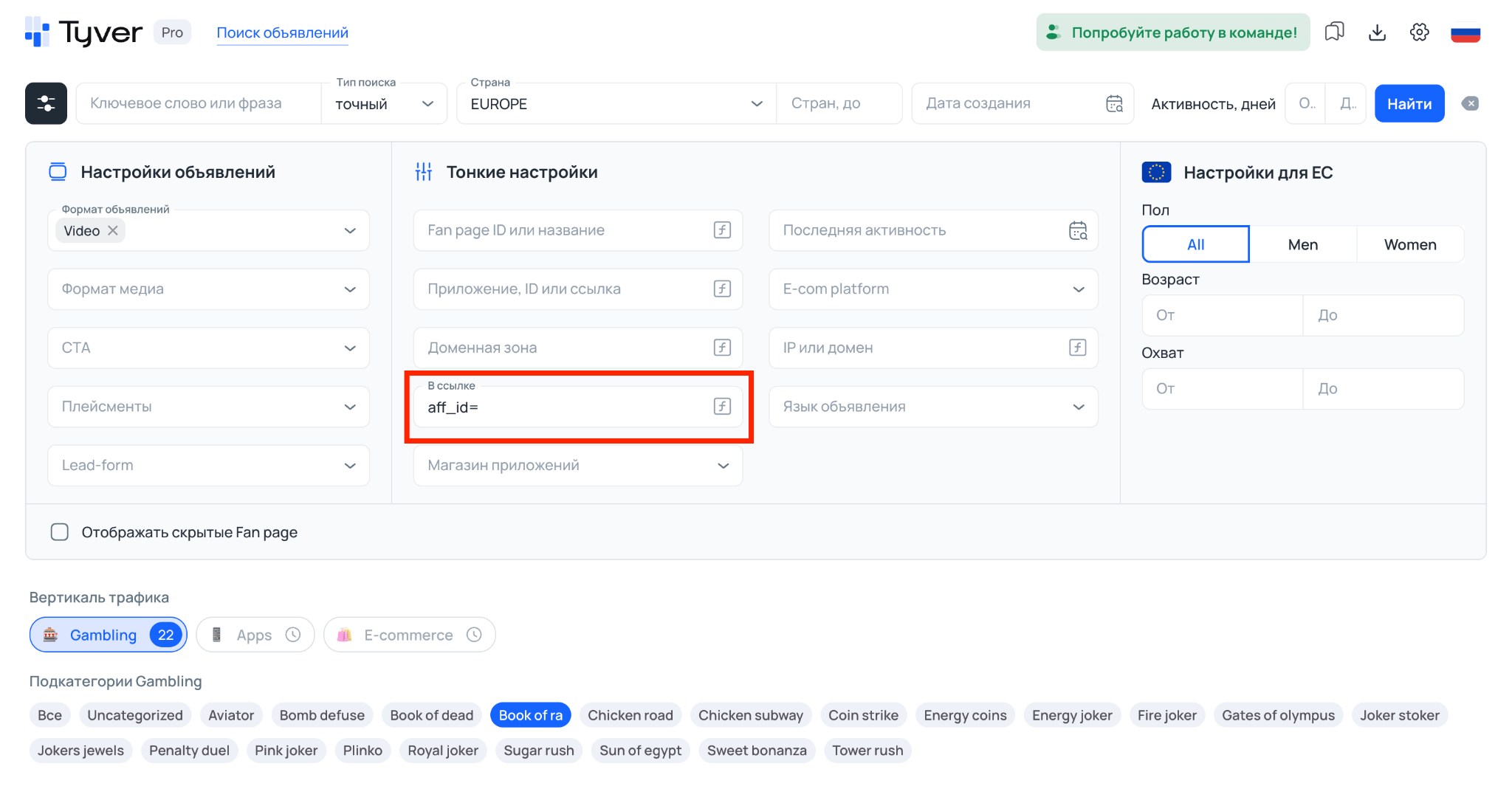The height and width of the screenshot is (786, 1512).
Task: Focus the Стран, до field
Action: click(x=839, y=103)
